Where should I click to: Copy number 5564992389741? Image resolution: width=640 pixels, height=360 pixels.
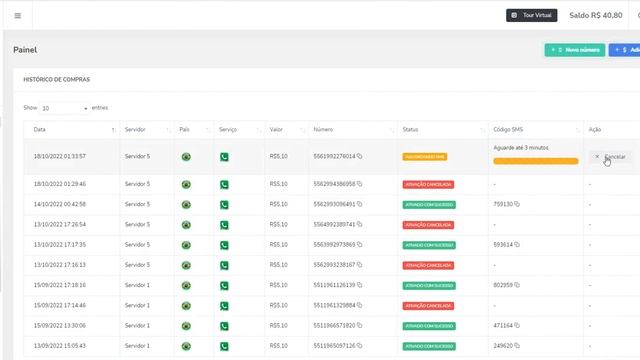point(360,224)
